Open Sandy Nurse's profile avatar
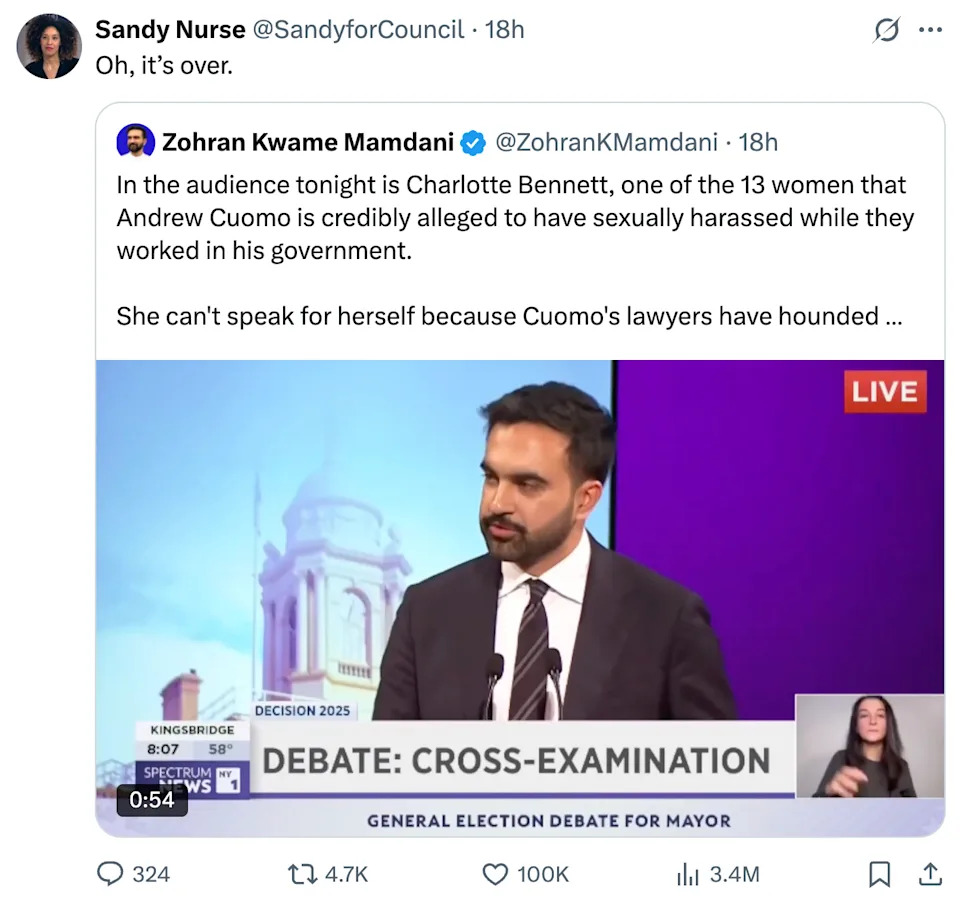Screen dimensions: 960x902 [50, 46]
